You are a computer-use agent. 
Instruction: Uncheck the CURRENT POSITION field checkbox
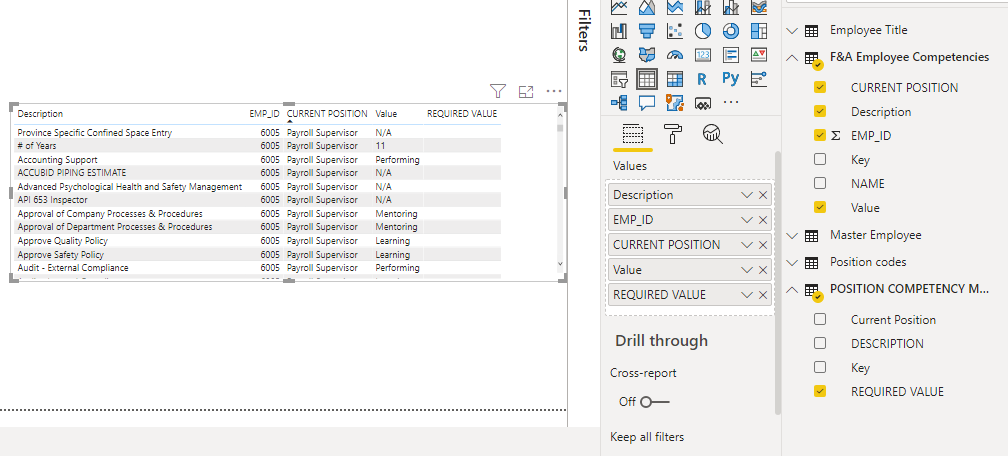pyautogui.click(x=820, y=87)
